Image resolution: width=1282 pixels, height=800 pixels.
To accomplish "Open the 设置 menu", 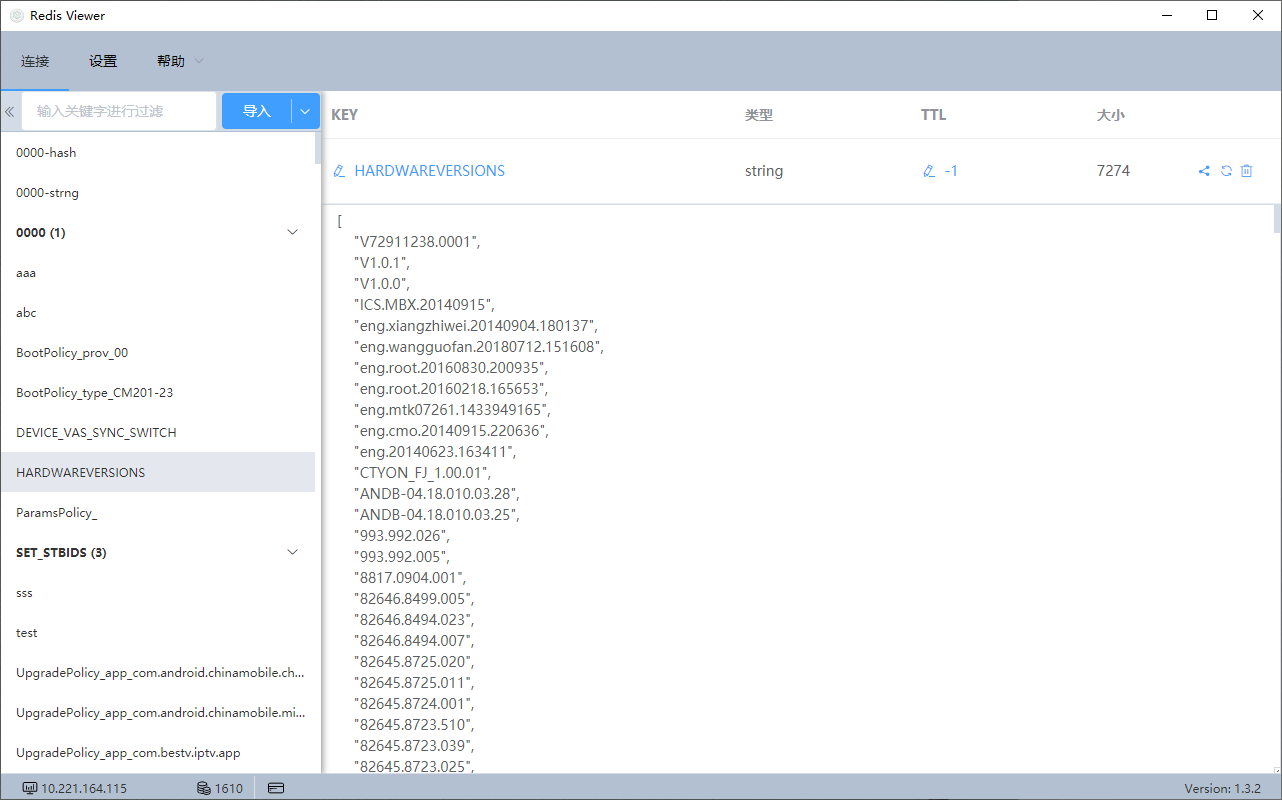I will (103, 61).
